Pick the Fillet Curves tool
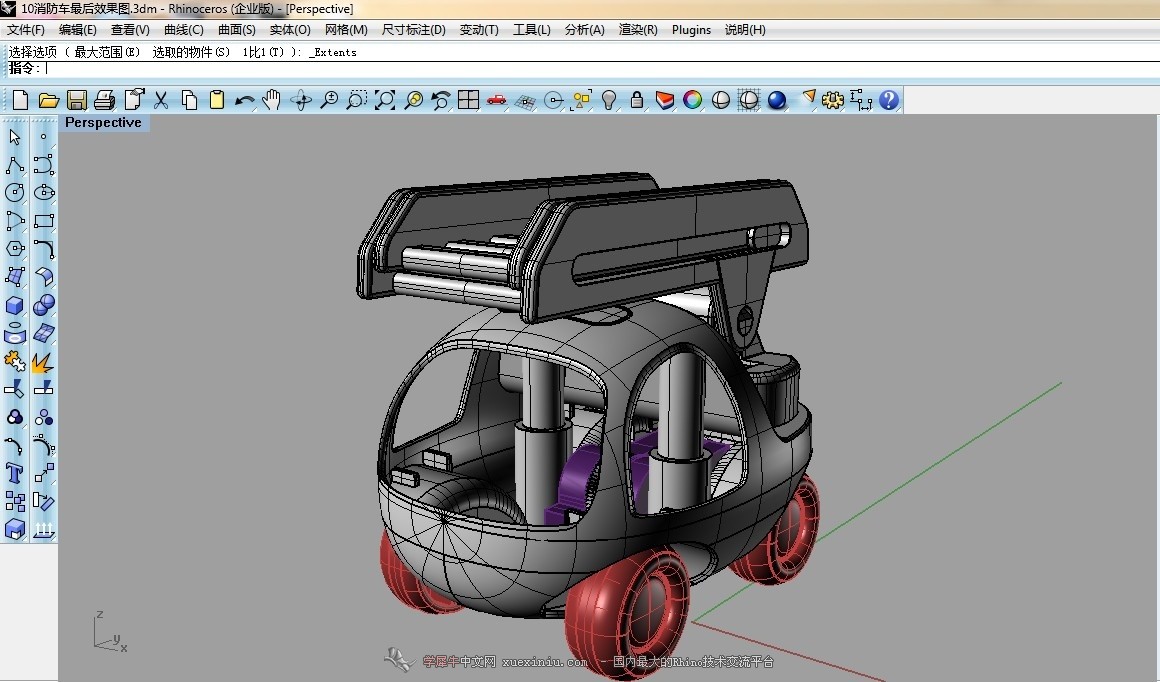This screenshot has width=1160, height=682. (44, 249)
